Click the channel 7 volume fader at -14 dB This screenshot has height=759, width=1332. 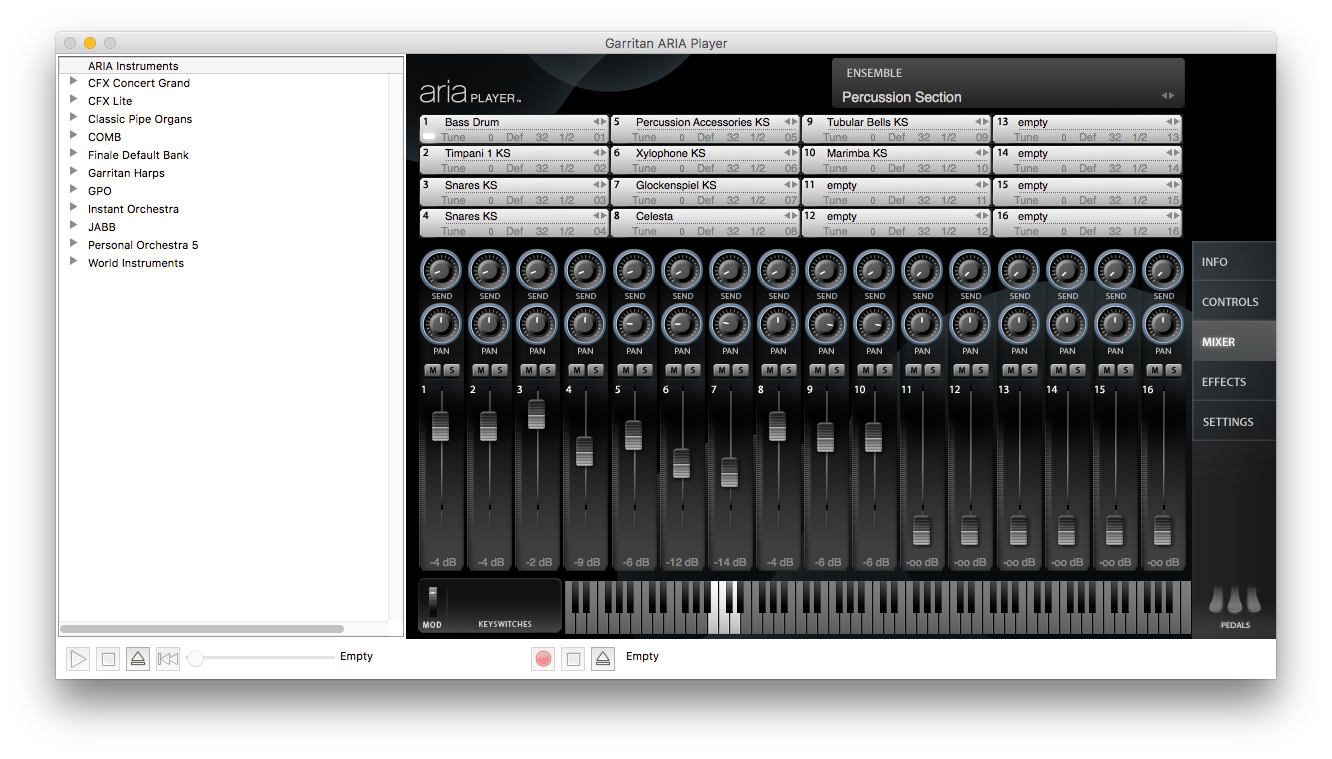729,472
